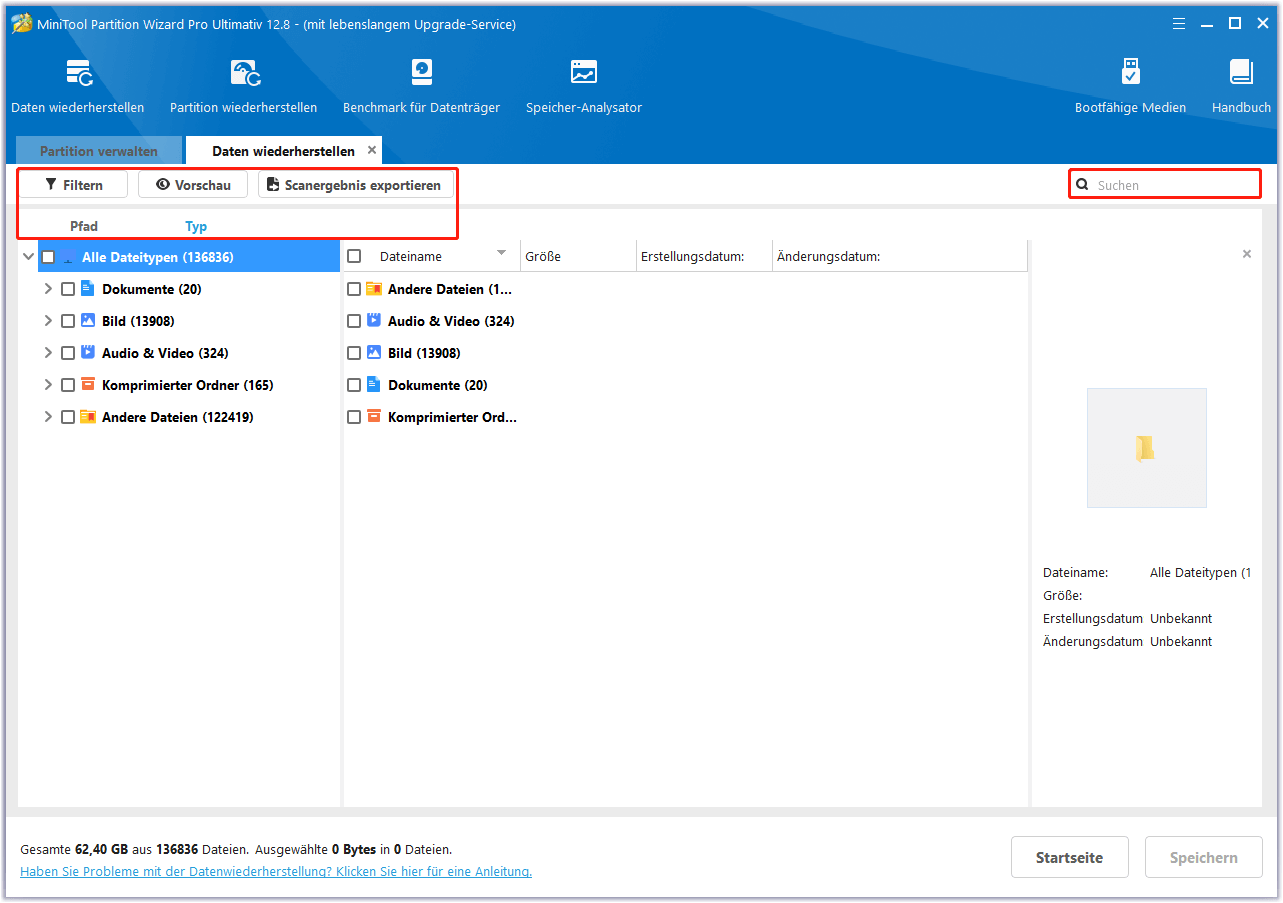Click the Speichern button
1283x903 pixels.
(x=1203, y=857)
